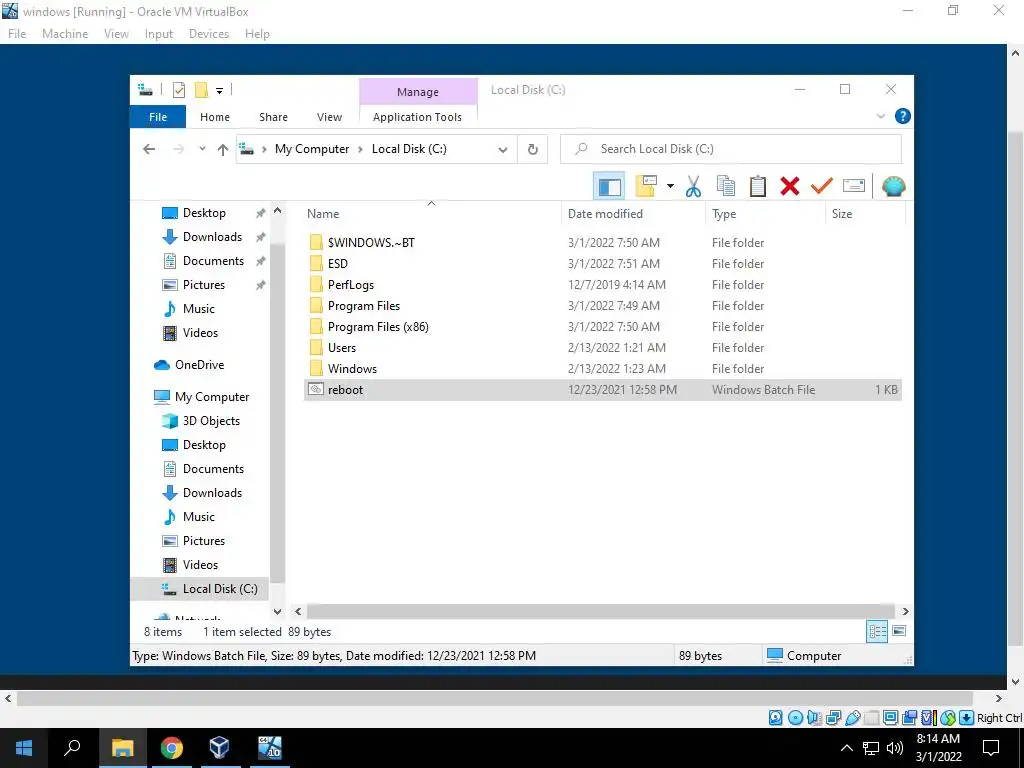The image size is (1024, 768).
Task: Click the VirtualBox audio indicator icon
Action: coord(814,718)
